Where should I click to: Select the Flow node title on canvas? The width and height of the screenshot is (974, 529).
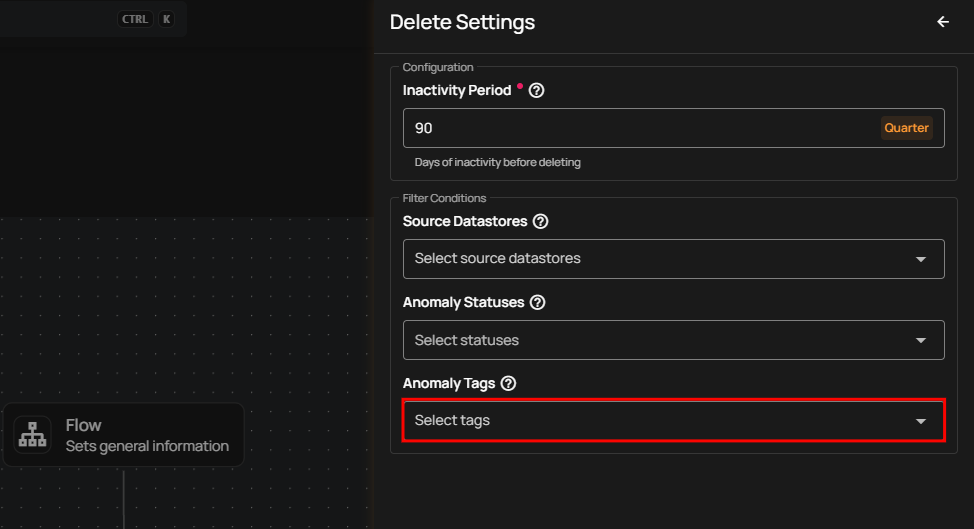84,425
